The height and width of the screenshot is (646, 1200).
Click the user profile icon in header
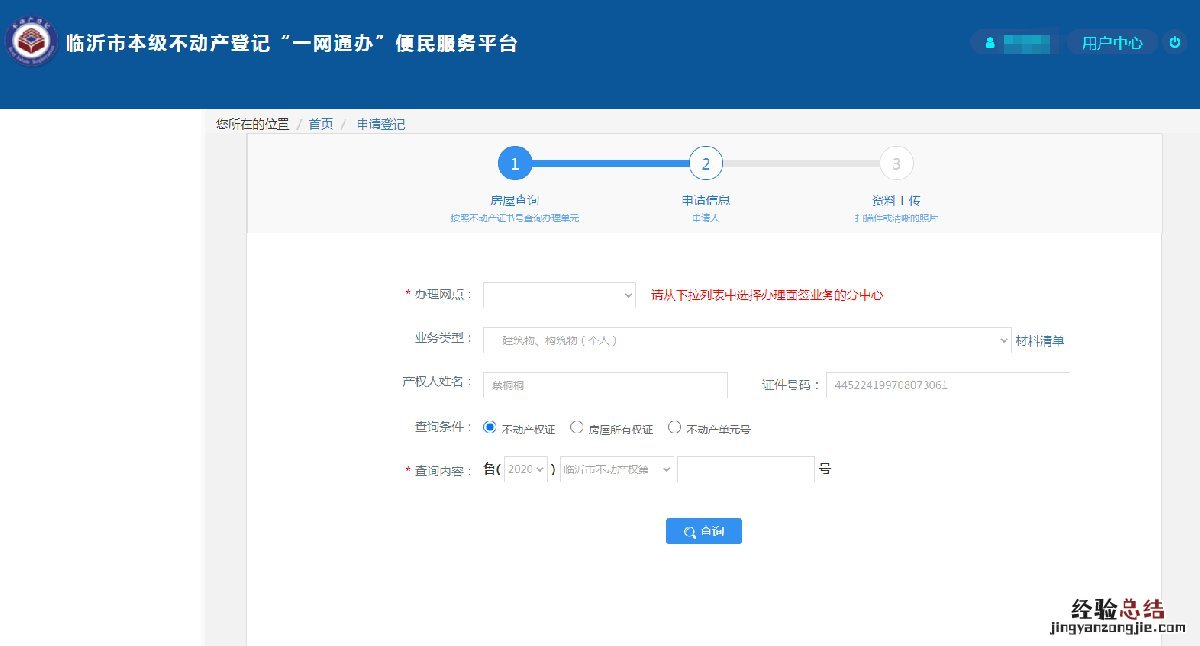990,43
